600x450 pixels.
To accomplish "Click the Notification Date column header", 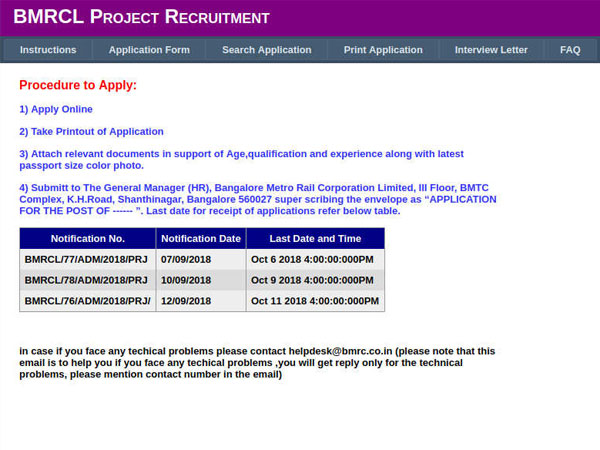I will (x=201, y=238).
